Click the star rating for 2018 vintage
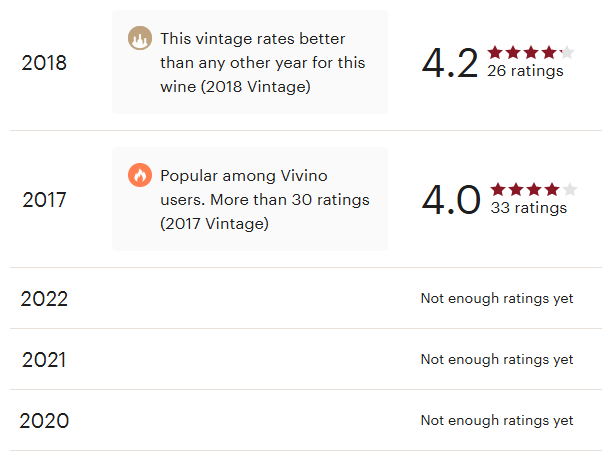 point(530,53)
